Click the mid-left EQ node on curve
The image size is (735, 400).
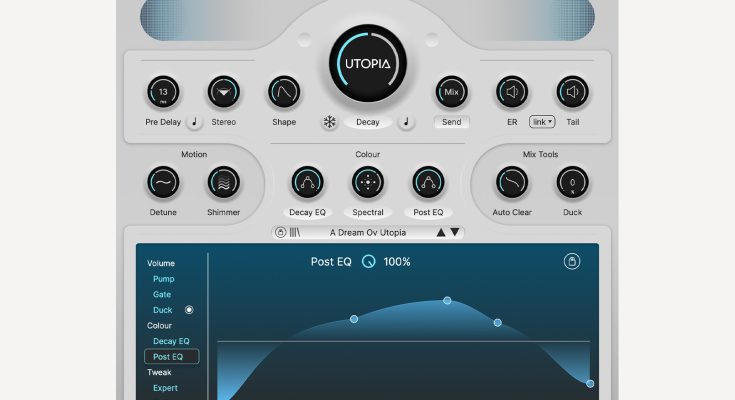pyautogui.click(x=354, y=319)
